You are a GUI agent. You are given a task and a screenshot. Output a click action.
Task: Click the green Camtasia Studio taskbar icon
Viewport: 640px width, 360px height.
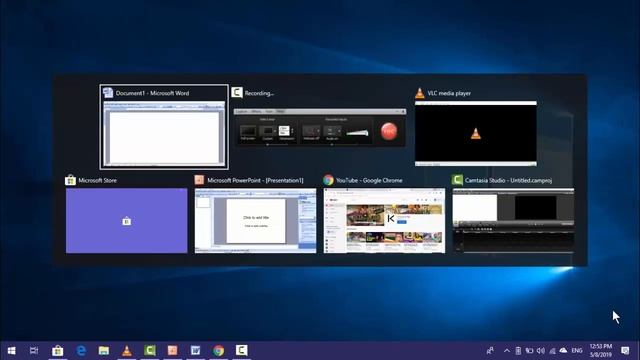click(150, 351)
